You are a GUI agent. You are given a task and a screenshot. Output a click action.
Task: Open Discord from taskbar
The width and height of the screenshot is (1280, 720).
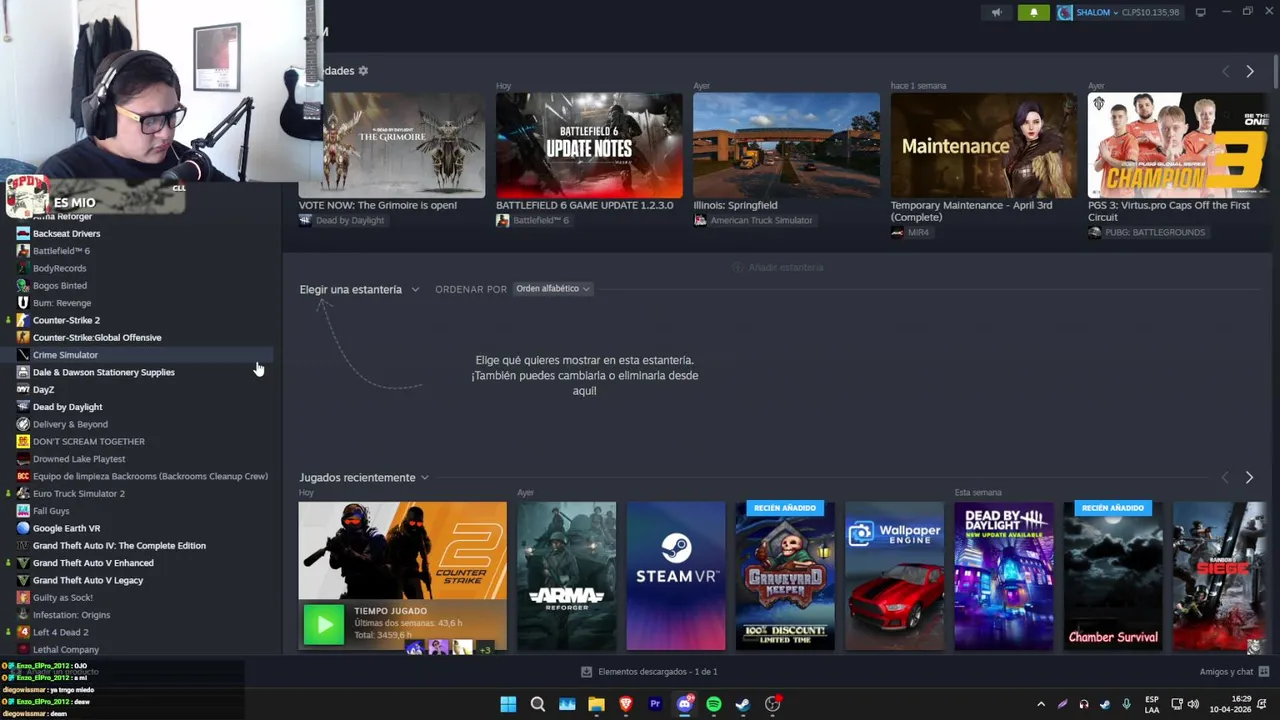(x=685, y=704)
